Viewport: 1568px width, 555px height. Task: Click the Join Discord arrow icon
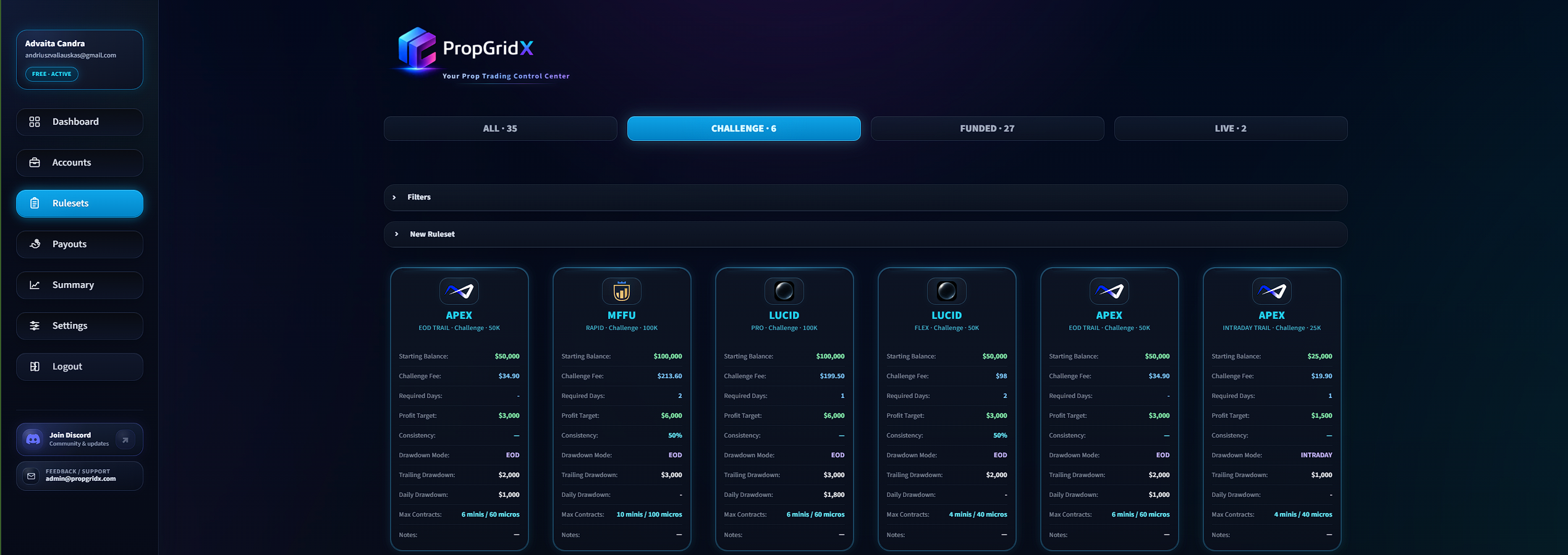[x=125, y=439]
